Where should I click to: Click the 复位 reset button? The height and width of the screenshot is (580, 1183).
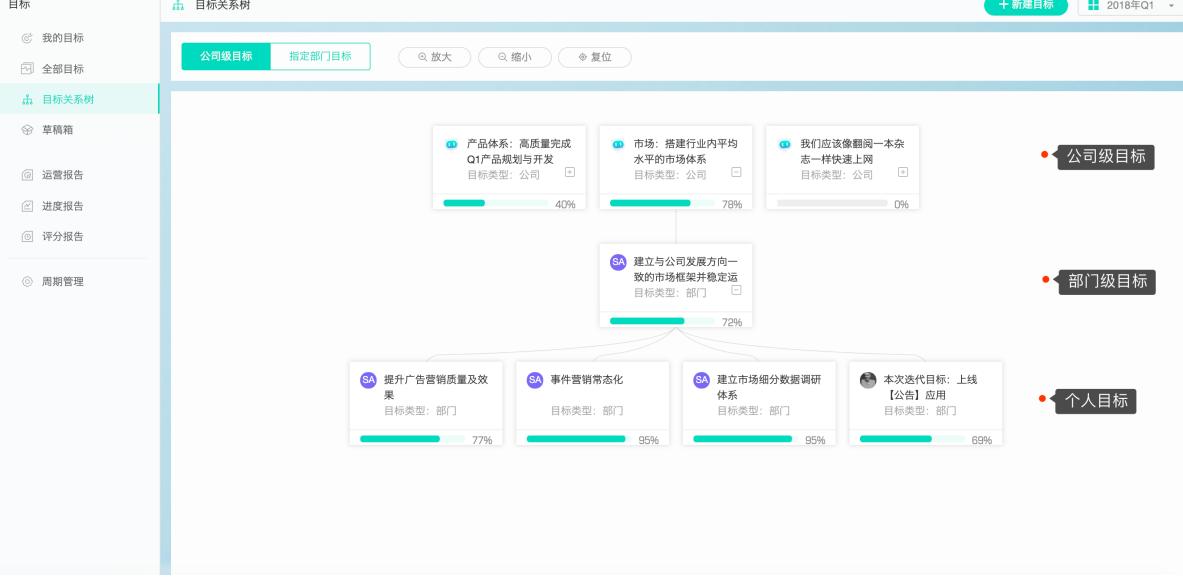point(595,57)
